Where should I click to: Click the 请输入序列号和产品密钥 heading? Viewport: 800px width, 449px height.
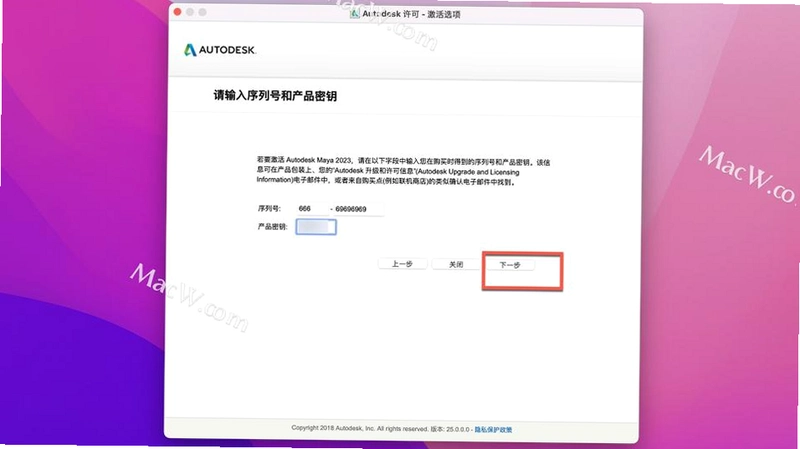click(275, 96)
